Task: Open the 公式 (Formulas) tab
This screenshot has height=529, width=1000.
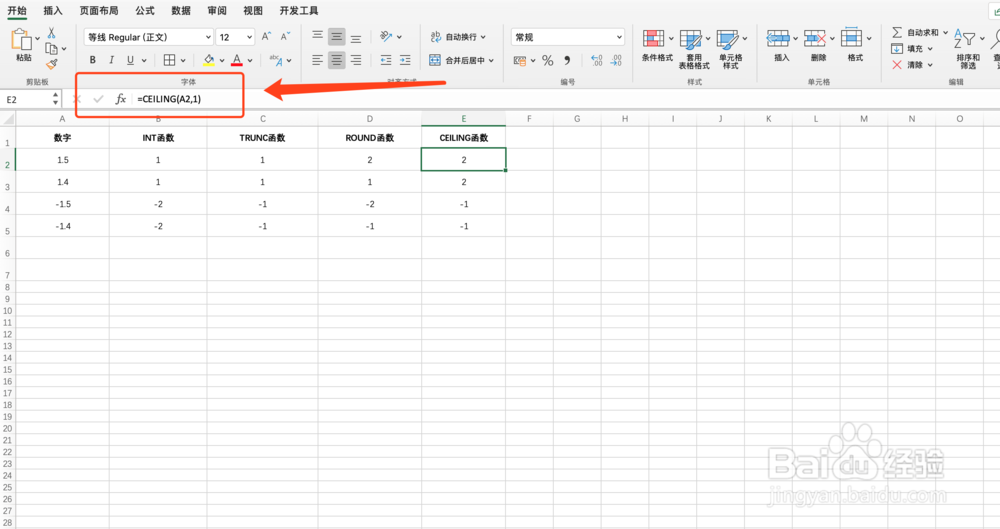Action: tap(145, 10)
